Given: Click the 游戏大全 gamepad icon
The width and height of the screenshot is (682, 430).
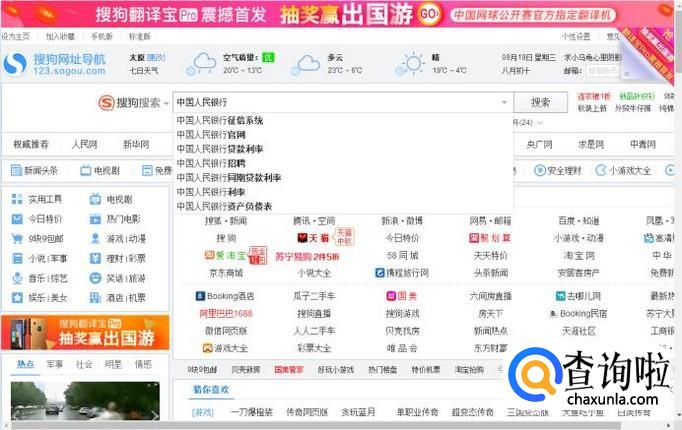Looking at the screenshot, I should [x=207, y=348].
